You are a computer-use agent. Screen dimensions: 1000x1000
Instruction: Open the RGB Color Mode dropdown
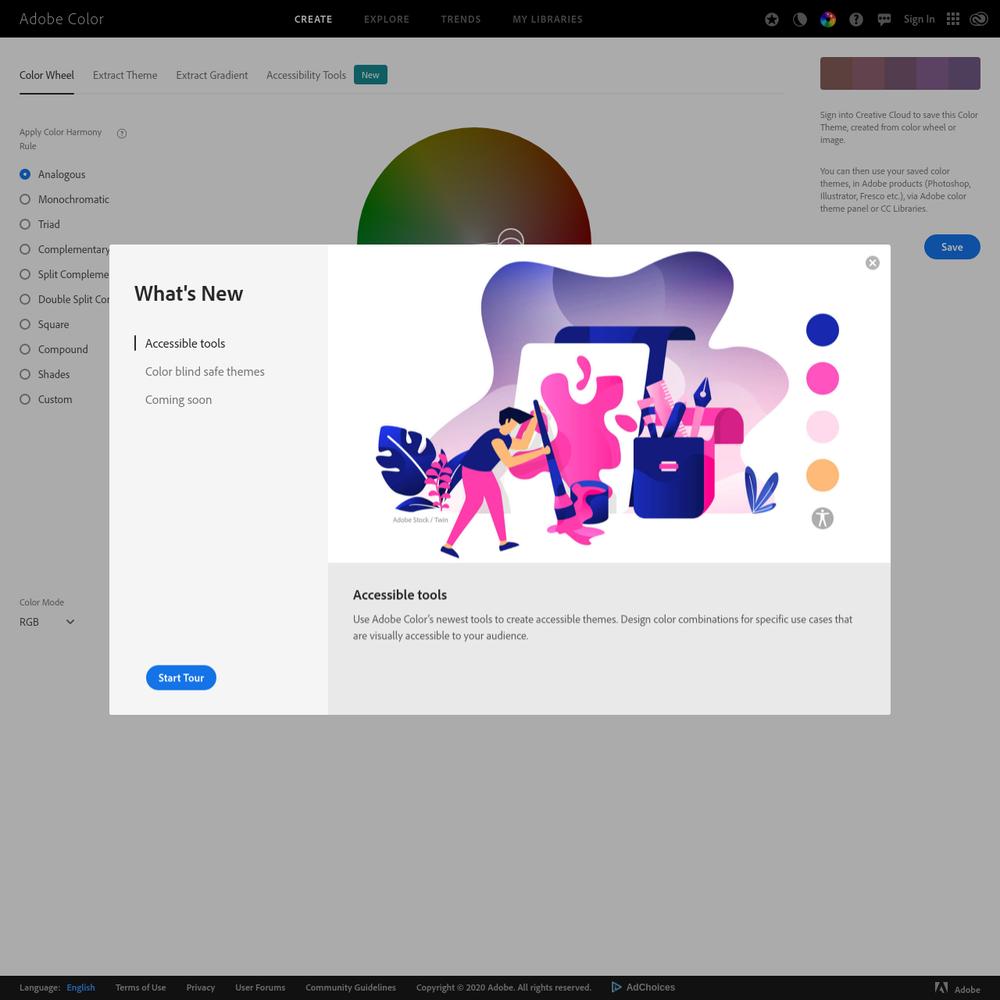(x=47, y=622)
